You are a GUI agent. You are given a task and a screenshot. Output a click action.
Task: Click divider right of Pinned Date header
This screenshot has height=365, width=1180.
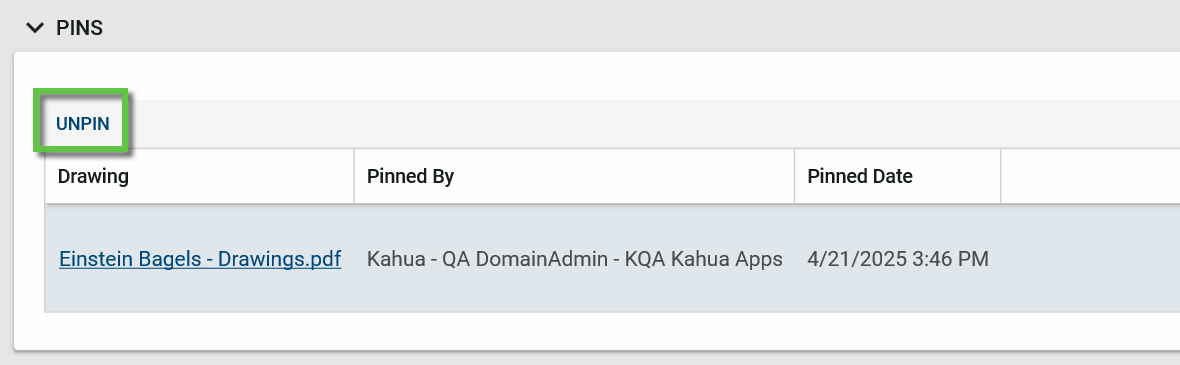(1000, 176)
